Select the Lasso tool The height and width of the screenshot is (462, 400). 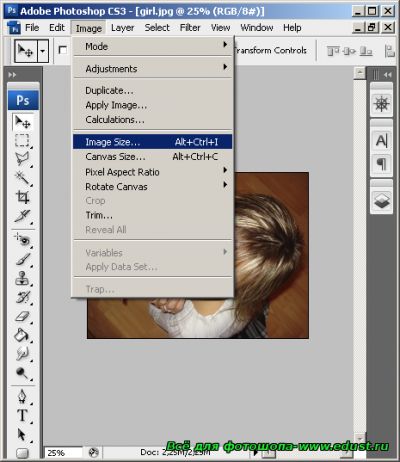pos(22,159)
